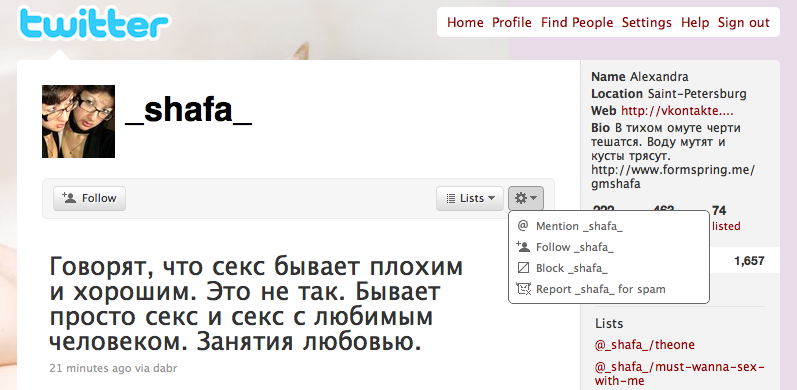The height and width of the screenshot is (390, 797).
Task: Click the _shafa_ username heading
Action: tap(189, 111)
